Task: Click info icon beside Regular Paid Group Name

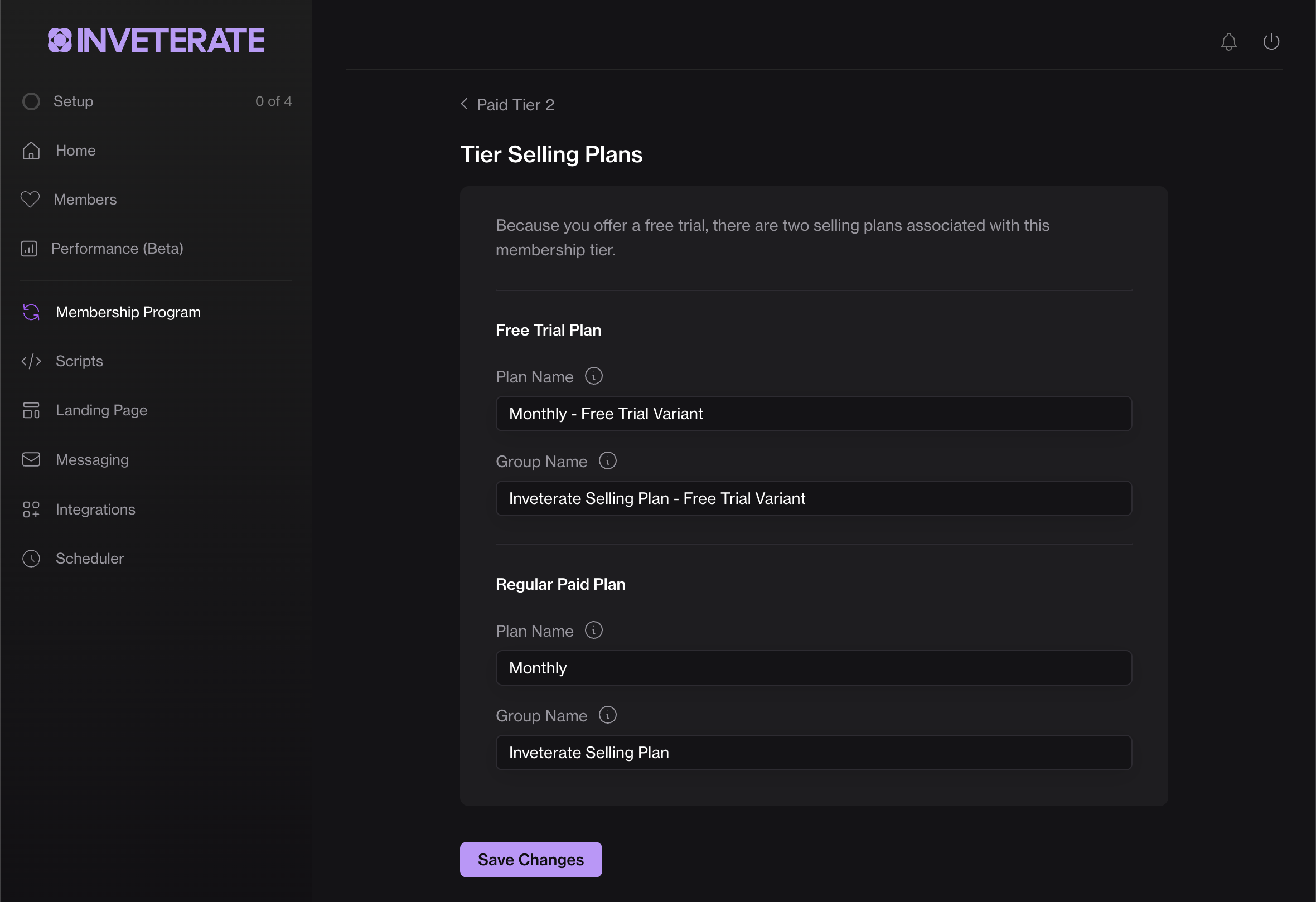Action: [607, 715]
